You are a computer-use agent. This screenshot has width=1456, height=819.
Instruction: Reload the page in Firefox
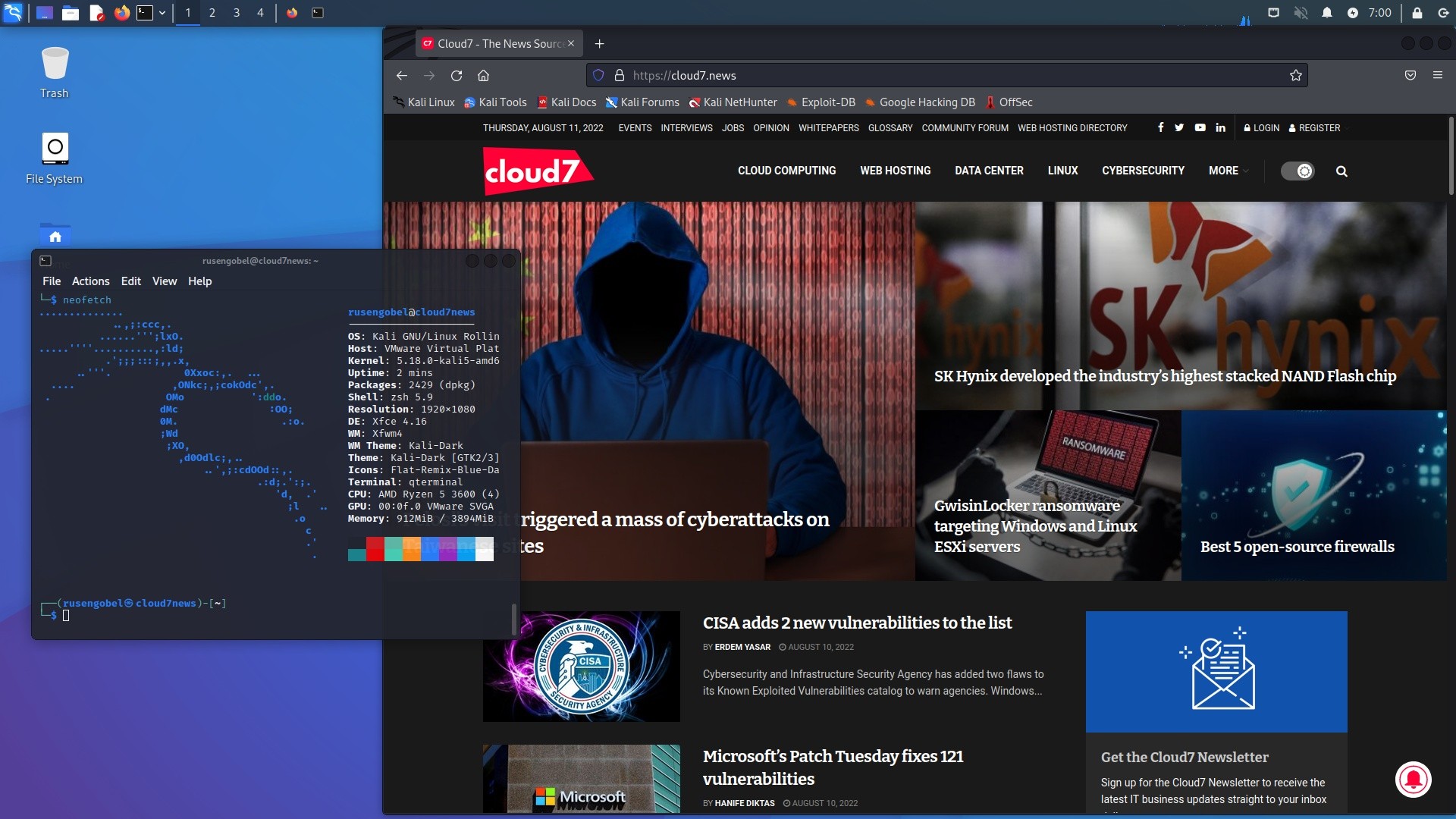pyautogui.click(x=457, y=76)
